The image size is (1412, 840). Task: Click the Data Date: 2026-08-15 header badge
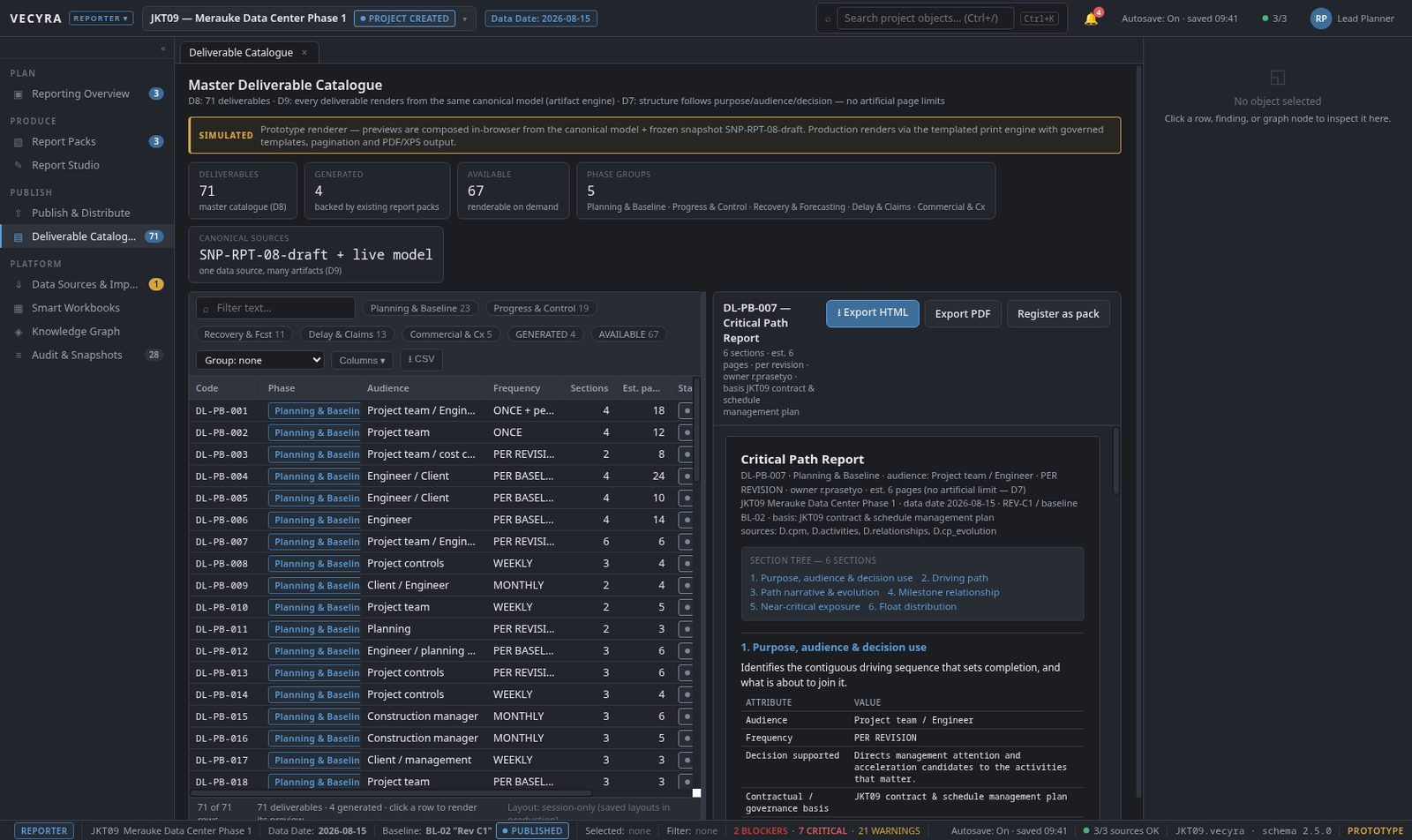tap(541, 19)
